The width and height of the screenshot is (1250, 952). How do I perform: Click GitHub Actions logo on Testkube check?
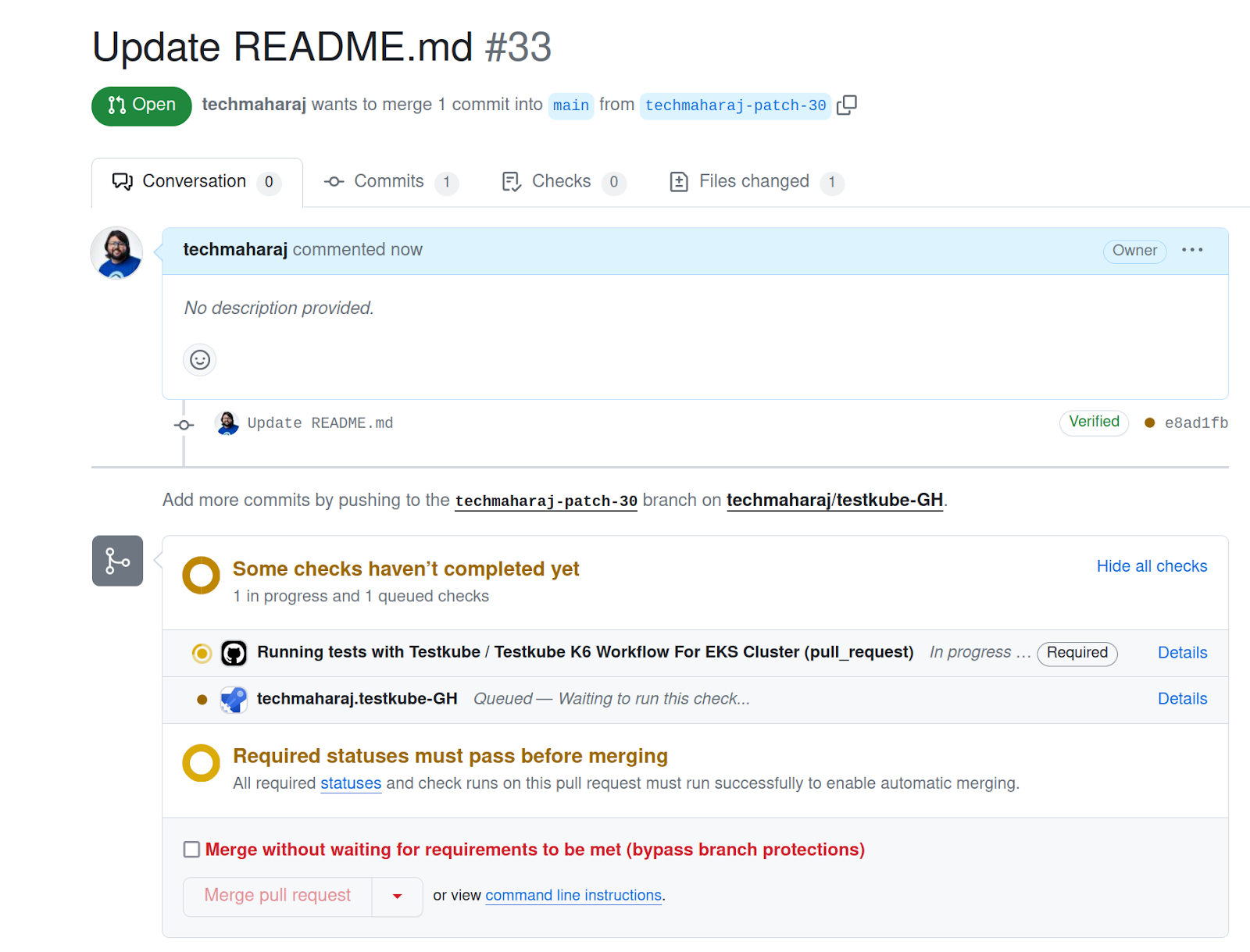click(234, 653)
